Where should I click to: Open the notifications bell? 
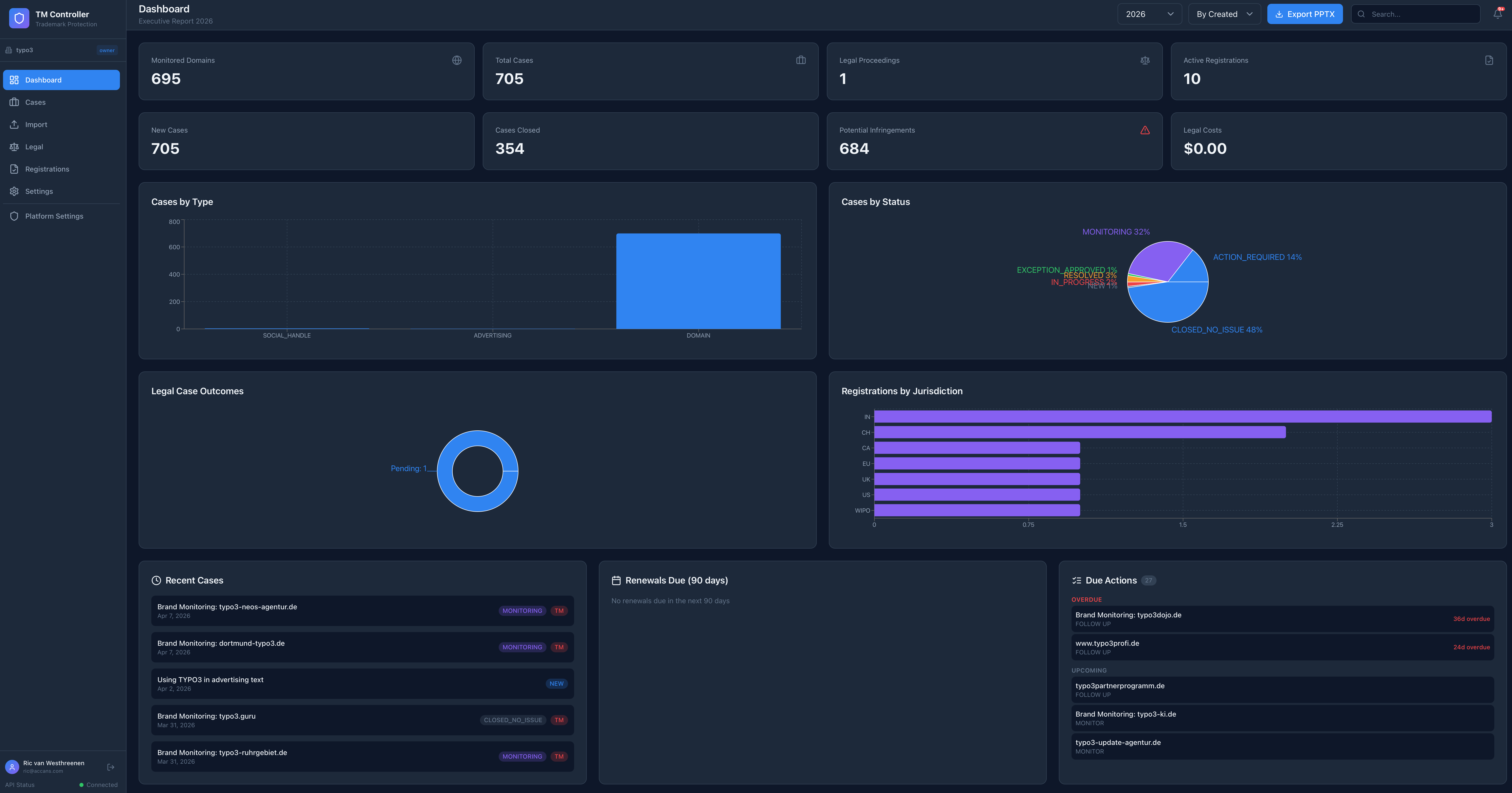point(1497,14)
